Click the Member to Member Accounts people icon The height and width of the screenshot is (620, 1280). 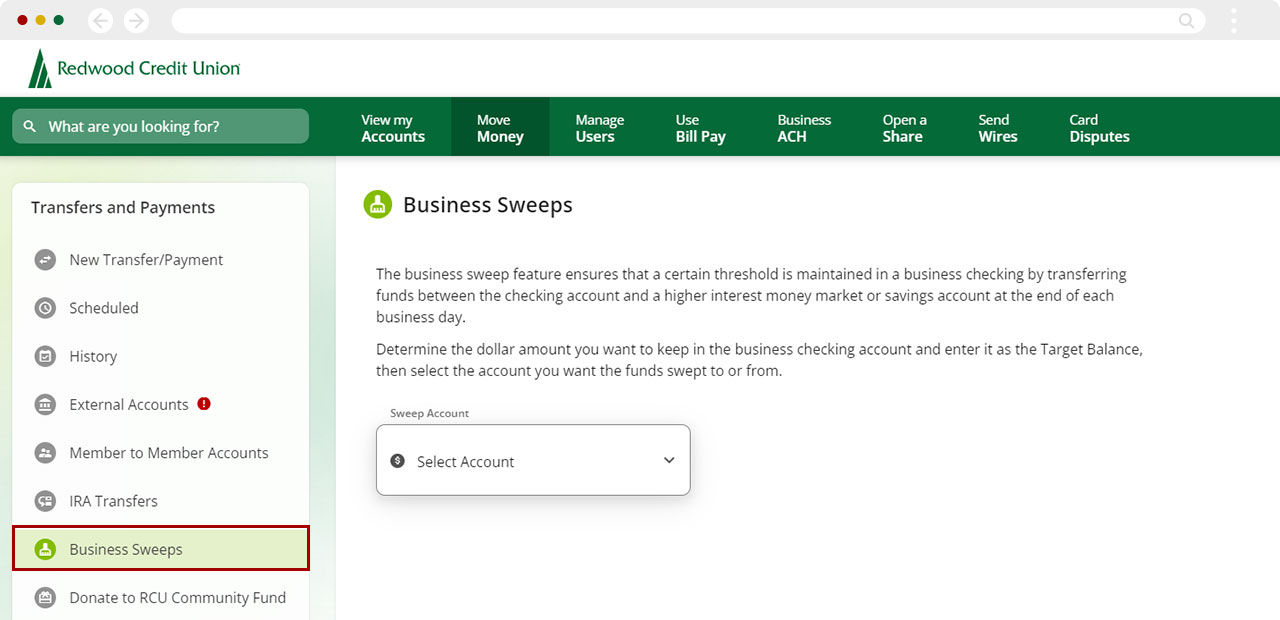click(x=45, y=453)
